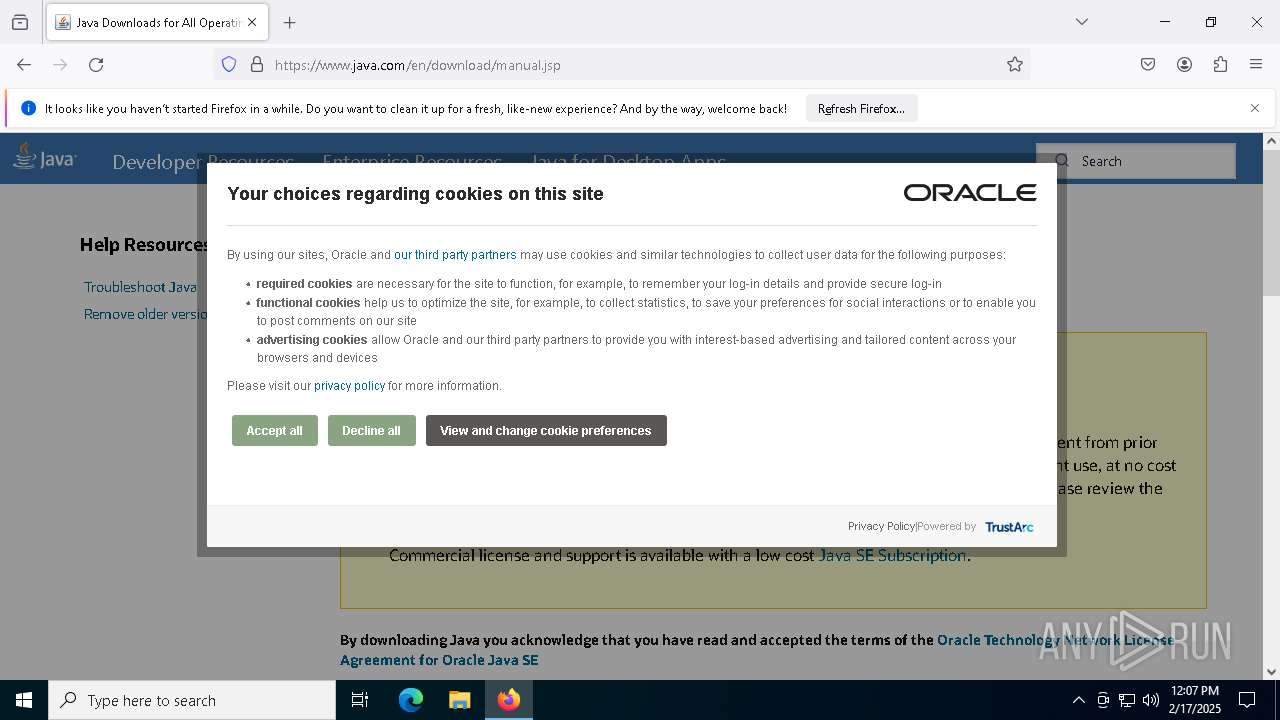This screenshot has width=1280, height=720.
Task: Click the TrustArc logo link
Action: click(1009, 527)
